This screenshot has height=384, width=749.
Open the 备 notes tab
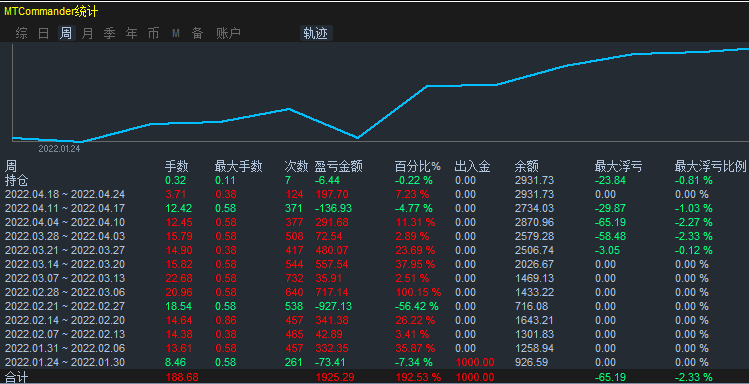tap(197, 33)
